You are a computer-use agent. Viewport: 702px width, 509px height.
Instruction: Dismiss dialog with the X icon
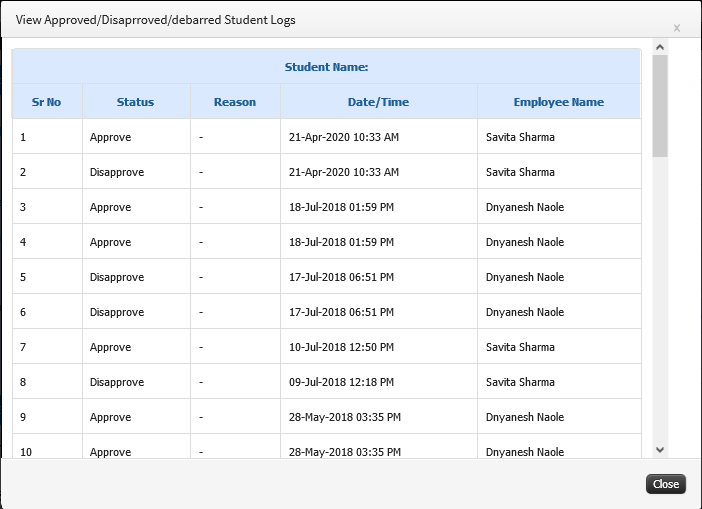[x=677, y=28]
